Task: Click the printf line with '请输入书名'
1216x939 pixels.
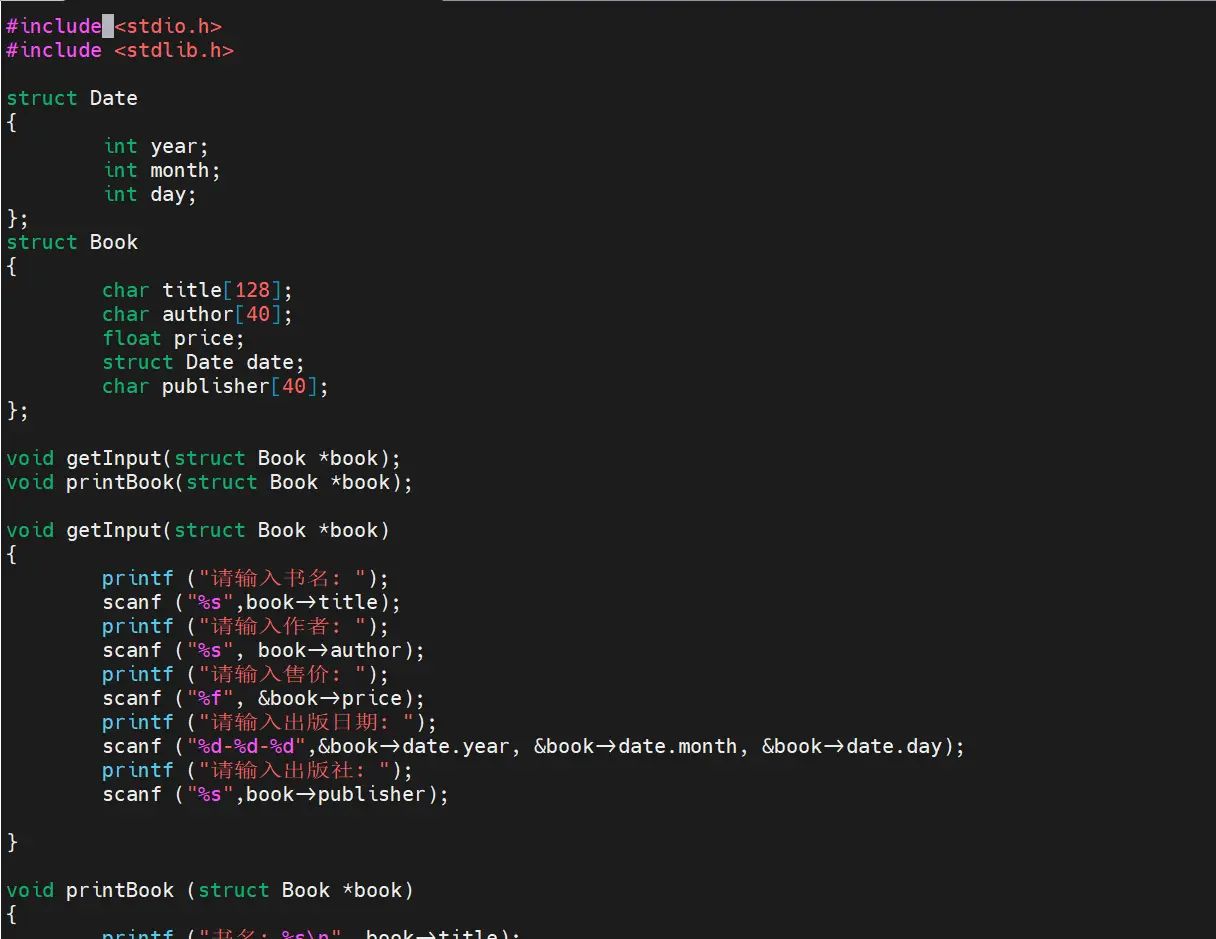Action: [246, 578]
